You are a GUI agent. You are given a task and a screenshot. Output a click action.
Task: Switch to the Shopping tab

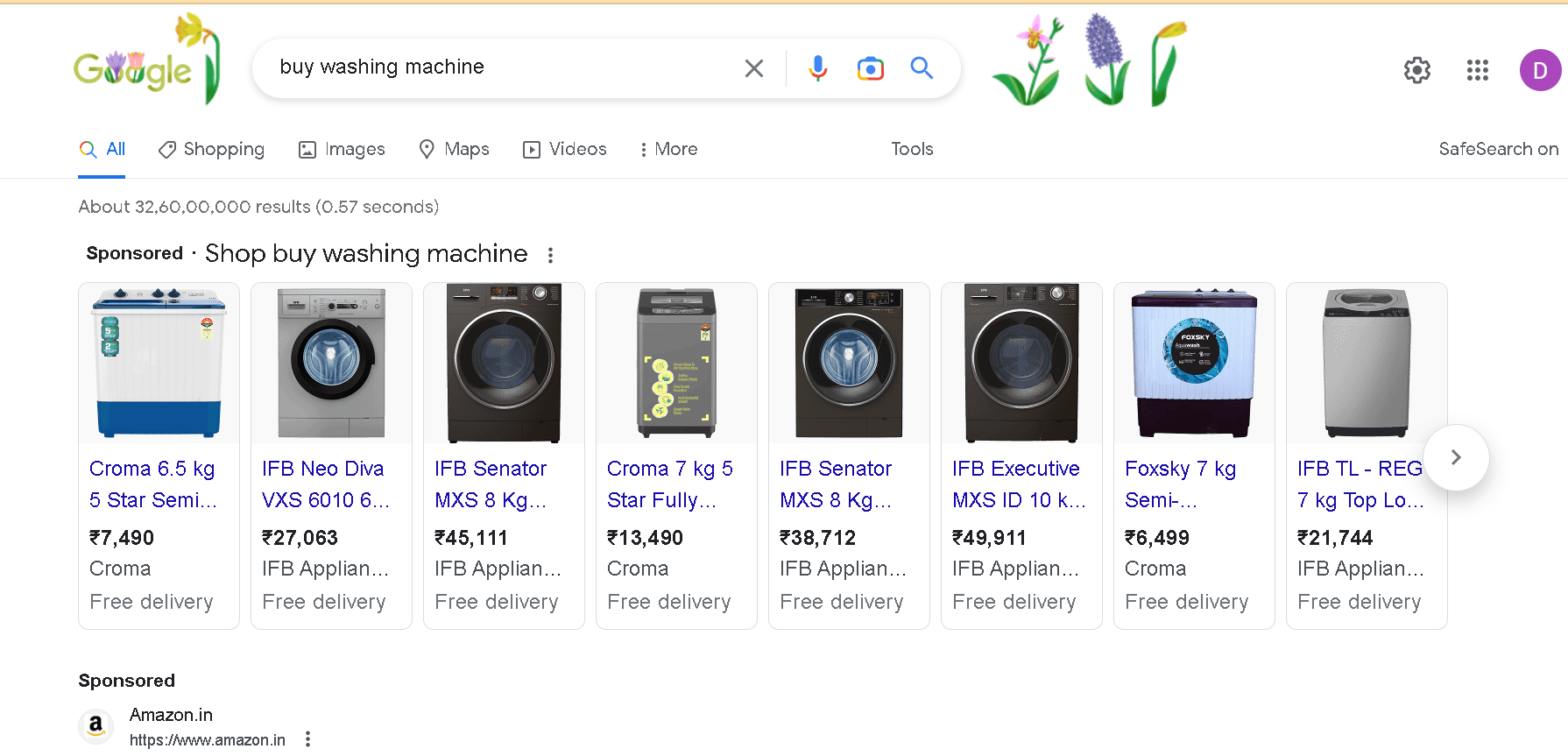(x=211, y=150)
